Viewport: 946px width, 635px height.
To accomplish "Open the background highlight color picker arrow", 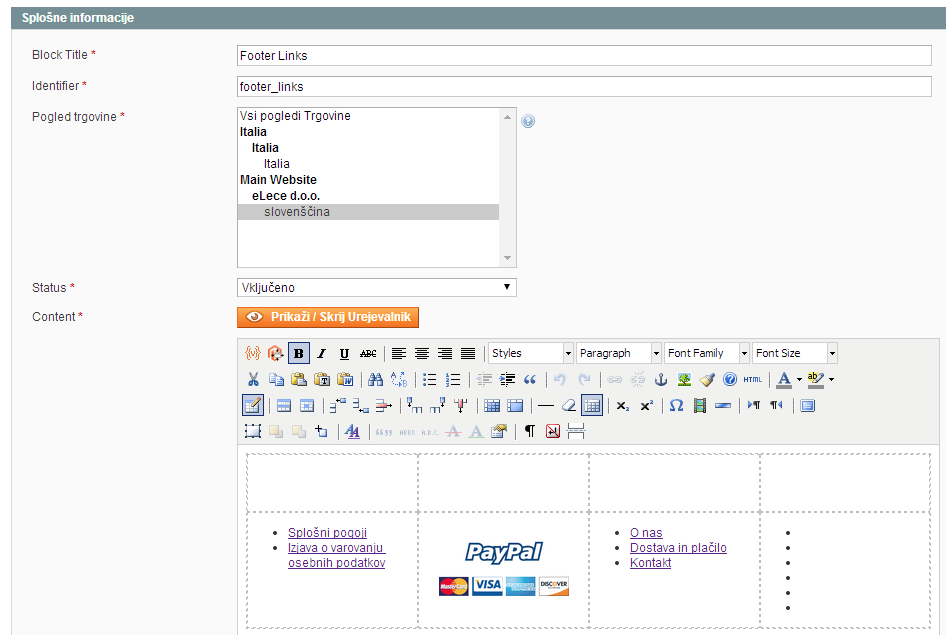I will pos(831,379).
